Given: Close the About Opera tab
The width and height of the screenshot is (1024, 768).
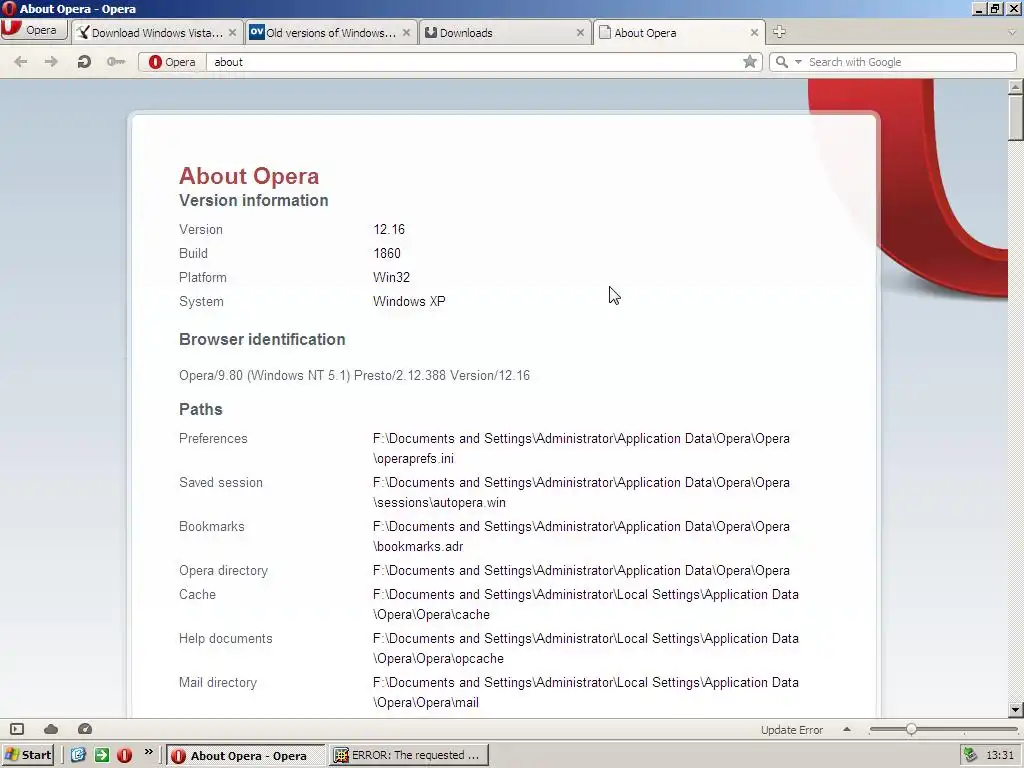Looking at the screenshot, I should point(754,33).
